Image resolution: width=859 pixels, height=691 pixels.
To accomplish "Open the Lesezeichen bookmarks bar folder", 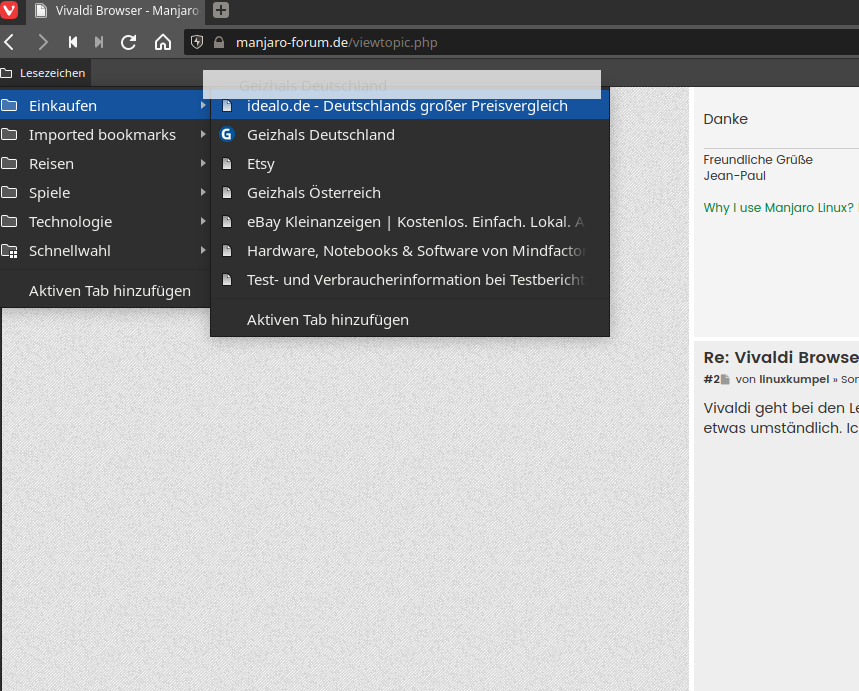I will click(45, 73).
